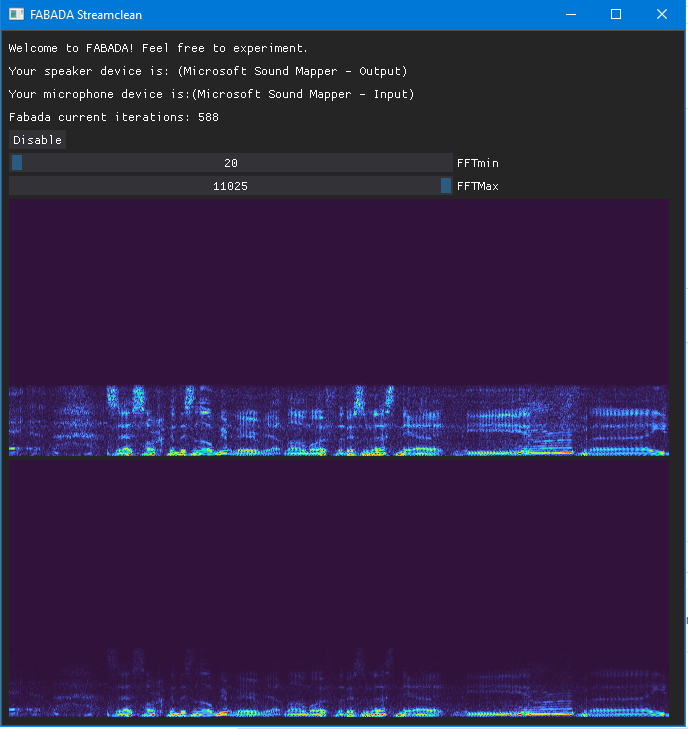Click the empty area above the lower spectrogram
This screenshot has height=731, width=688.
(338, 550)
